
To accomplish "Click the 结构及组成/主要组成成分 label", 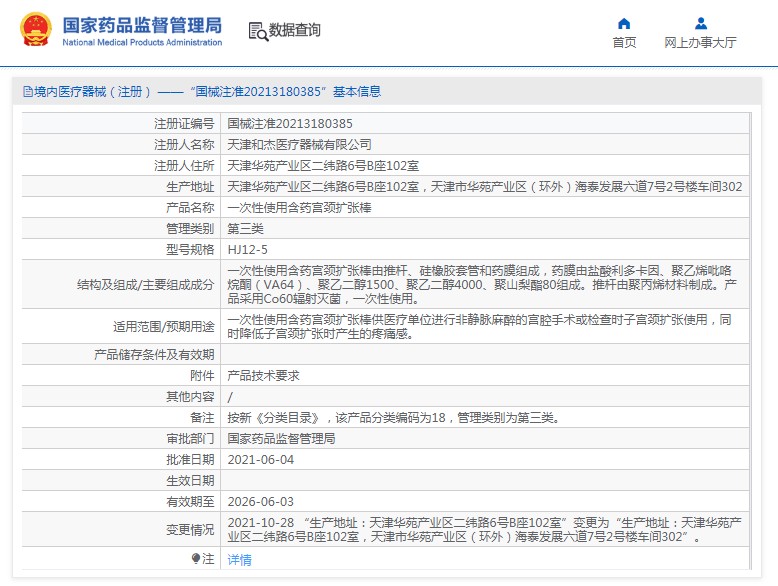I will tap(145, 284).
